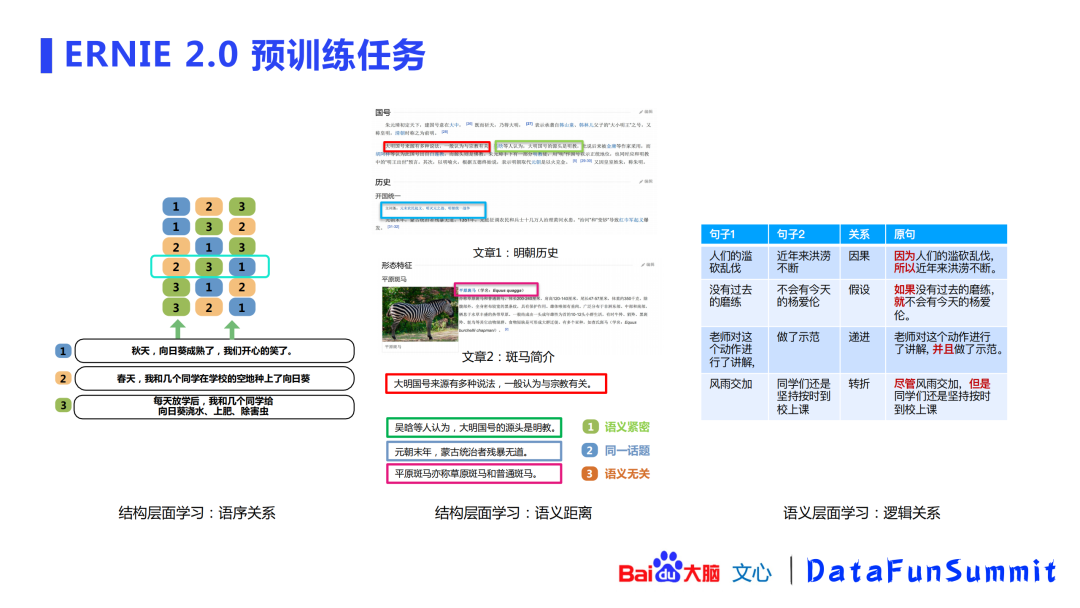Click the table header 关系
The width and height of the screenshot is (1080, 608).
(x=862, y=234)
